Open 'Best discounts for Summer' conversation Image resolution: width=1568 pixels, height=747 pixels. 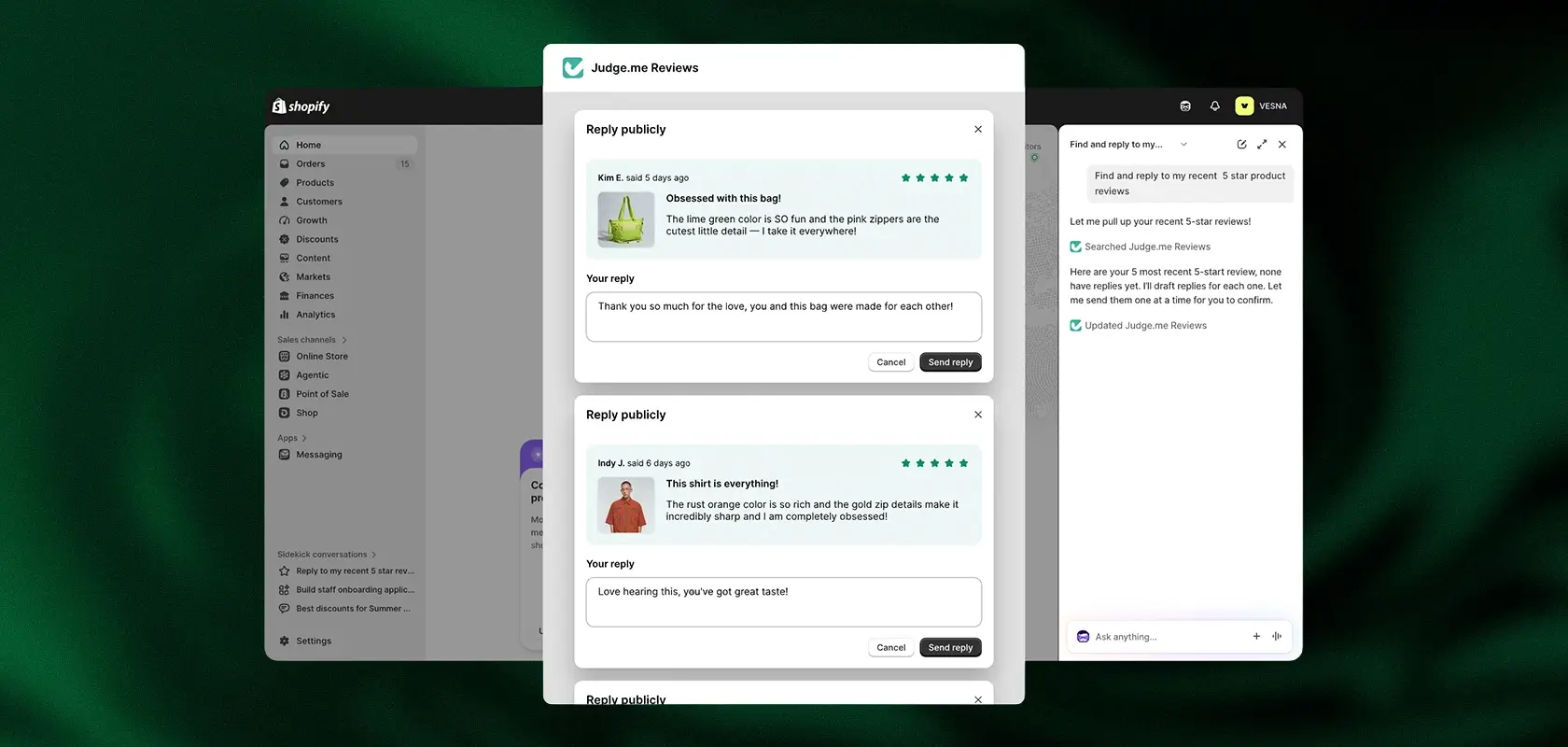[x=346, y=609]
